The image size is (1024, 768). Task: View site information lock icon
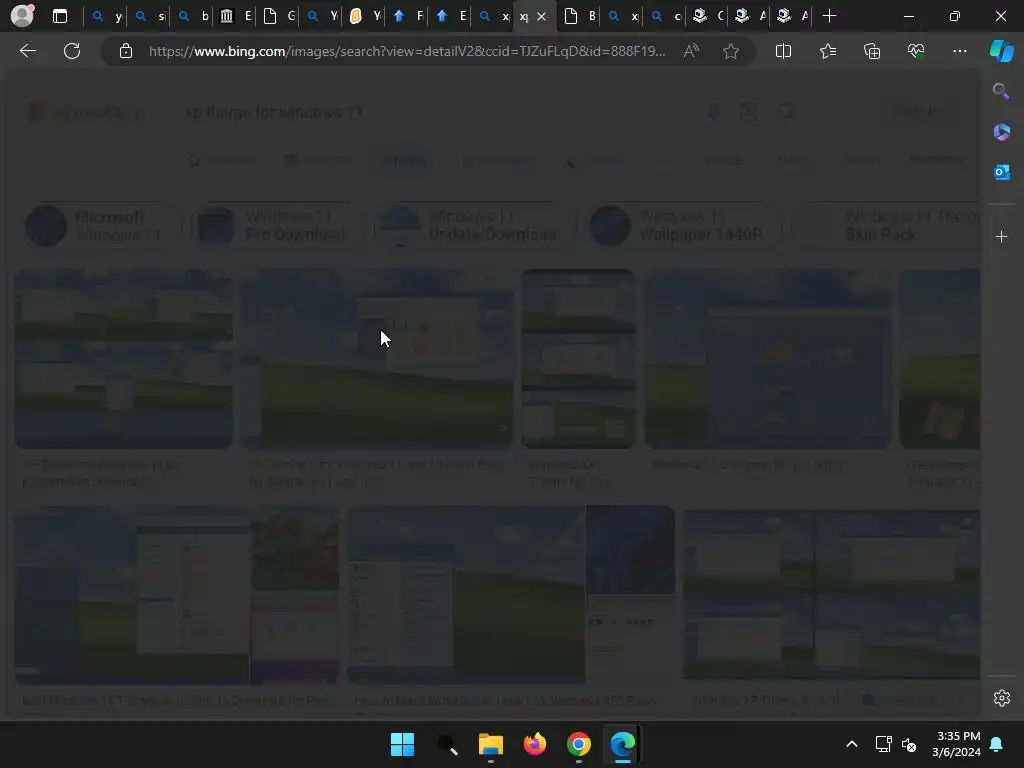click(126, 51)
